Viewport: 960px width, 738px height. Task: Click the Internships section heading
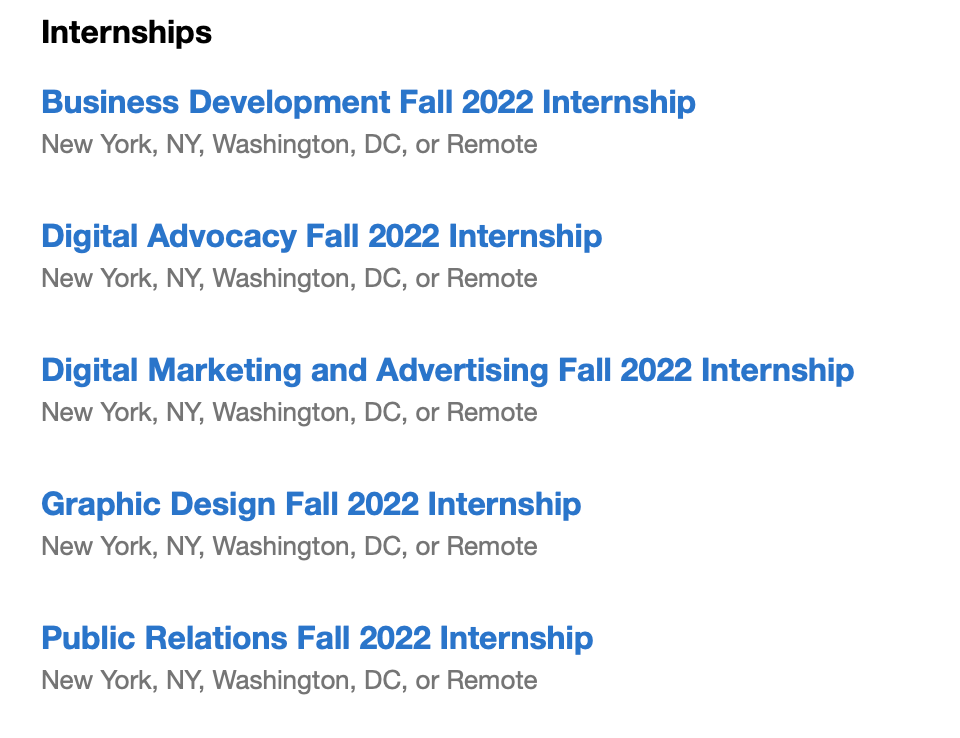[x=126, y=32]
